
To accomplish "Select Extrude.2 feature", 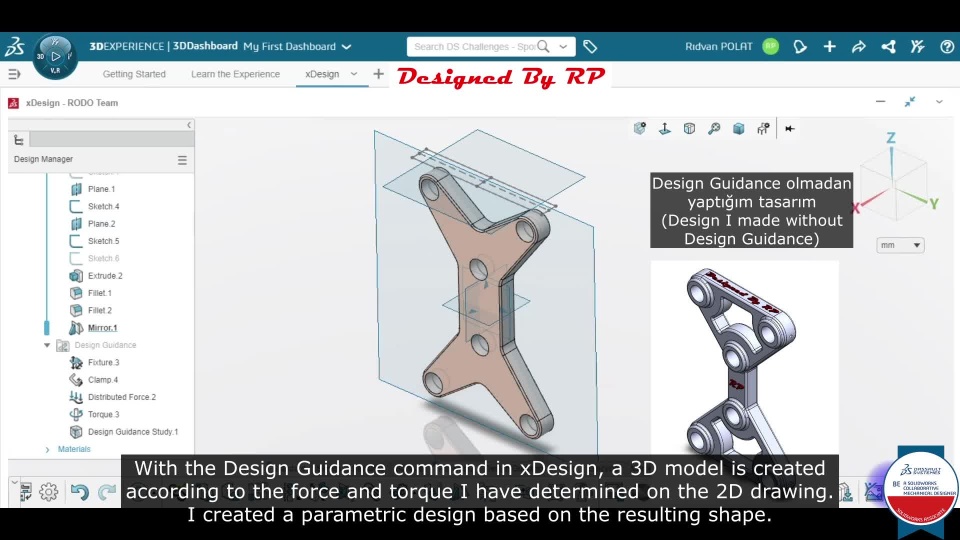I will (x=105, y=276).
